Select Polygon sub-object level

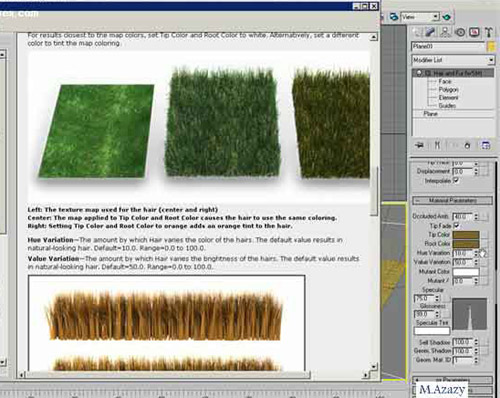pyautogui.click(x=448, y=89)
